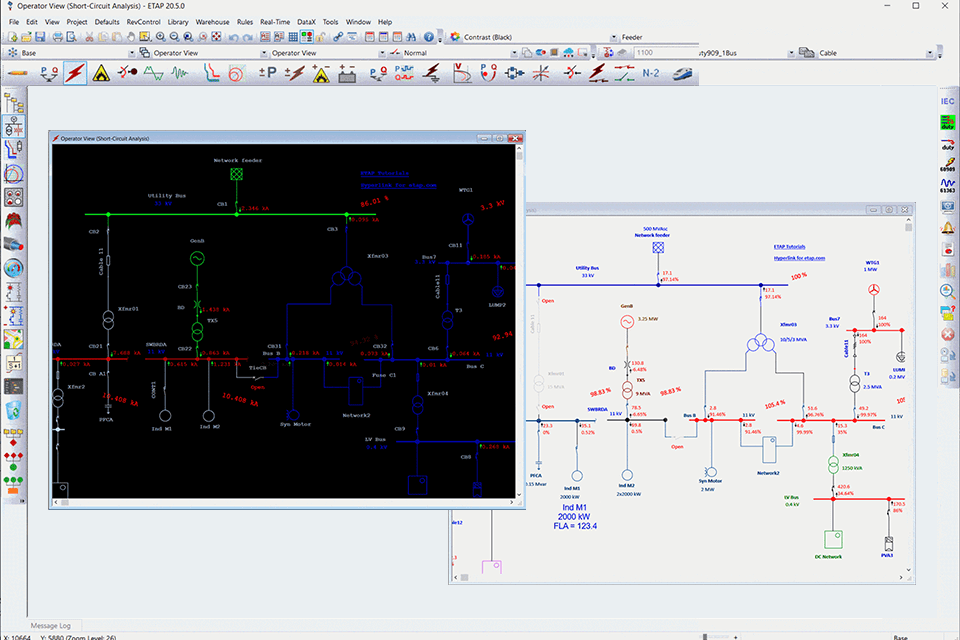Viewport: 960px width, 640px height.
Task: Expand the second Operator View dropdown
Action: coord(381,53)
